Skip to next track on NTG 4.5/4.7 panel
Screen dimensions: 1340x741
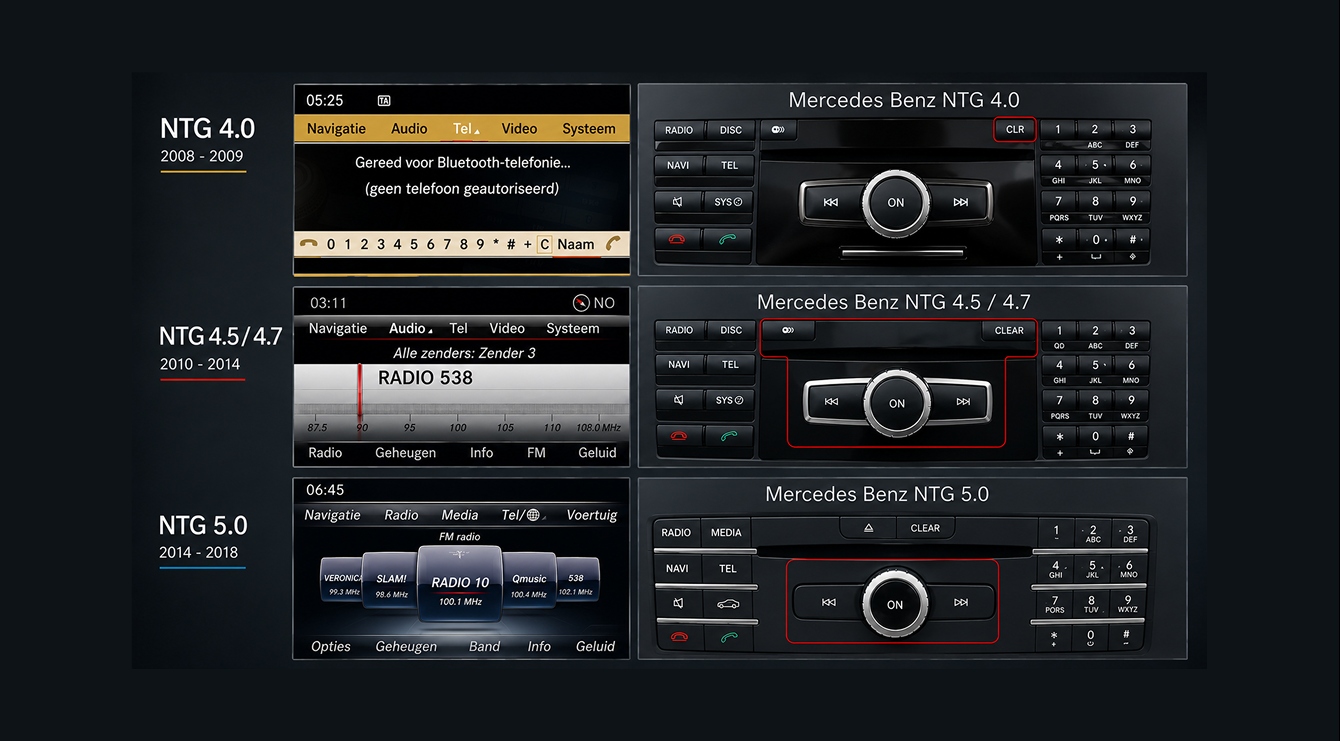[x=962, y=402]
